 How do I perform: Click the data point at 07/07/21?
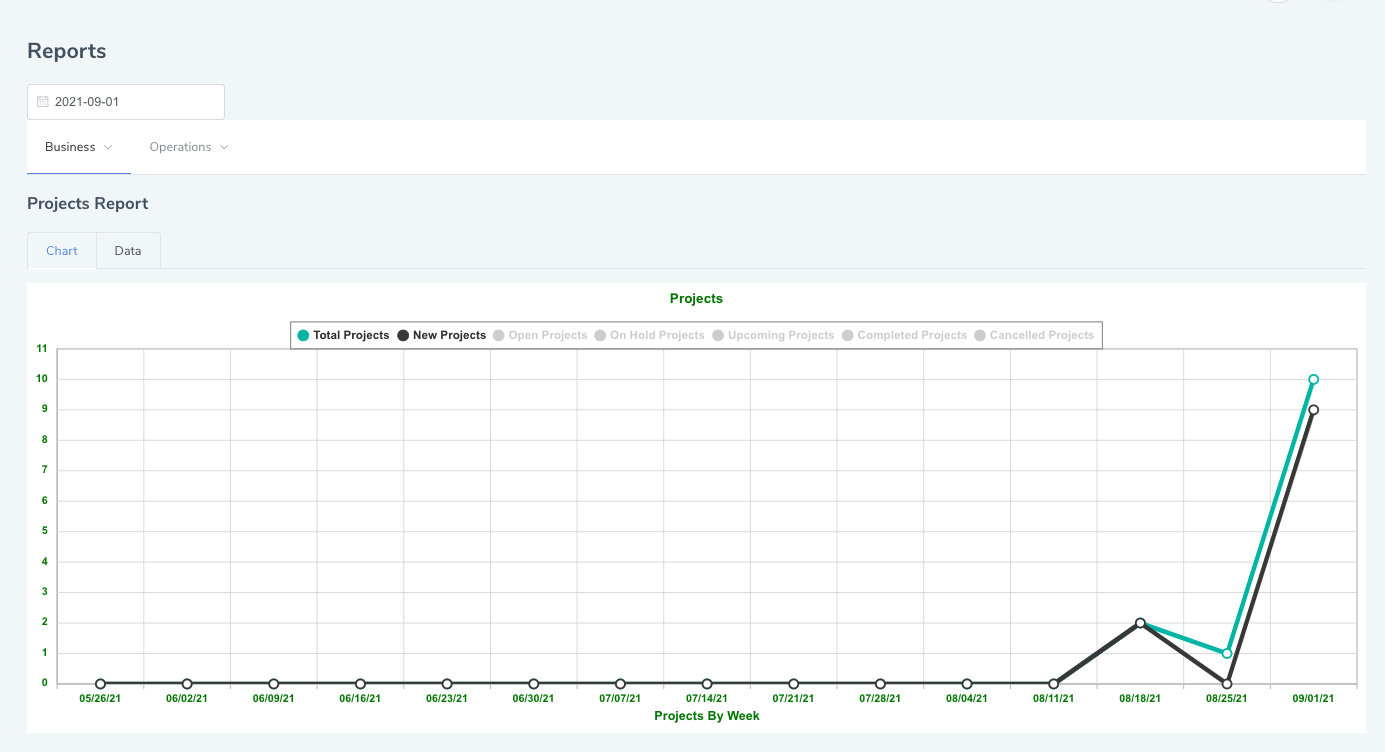(620, 684)
